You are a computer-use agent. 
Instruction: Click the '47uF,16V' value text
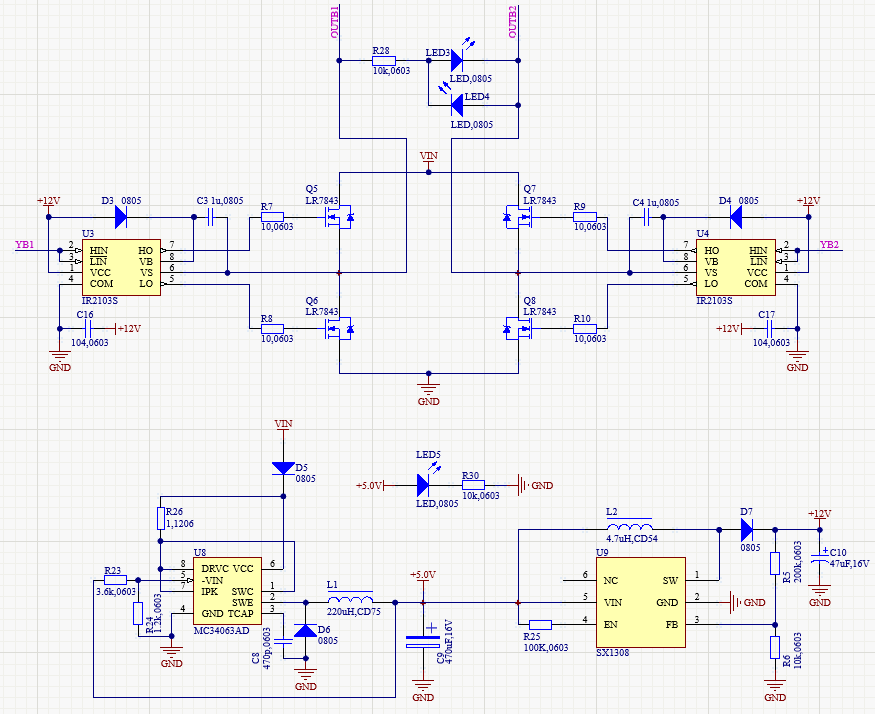pos(849,564)
